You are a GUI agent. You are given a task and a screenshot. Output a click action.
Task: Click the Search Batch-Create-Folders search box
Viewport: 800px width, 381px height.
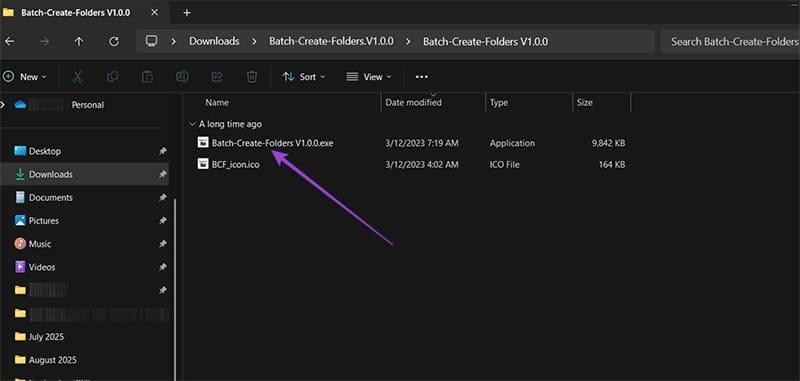[x=731, y=41]
